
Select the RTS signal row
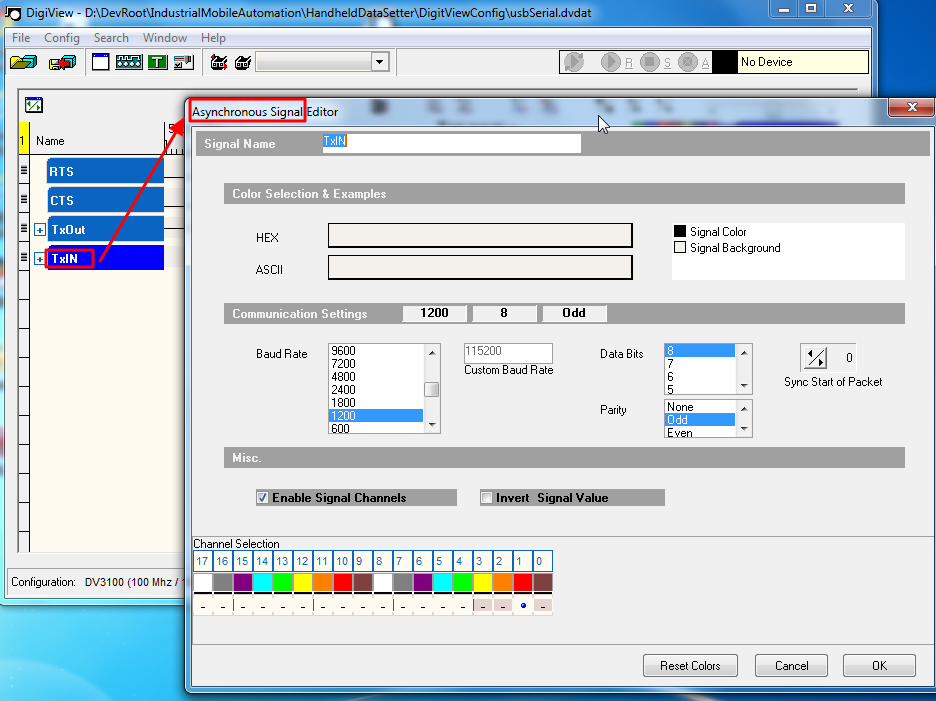106,171
